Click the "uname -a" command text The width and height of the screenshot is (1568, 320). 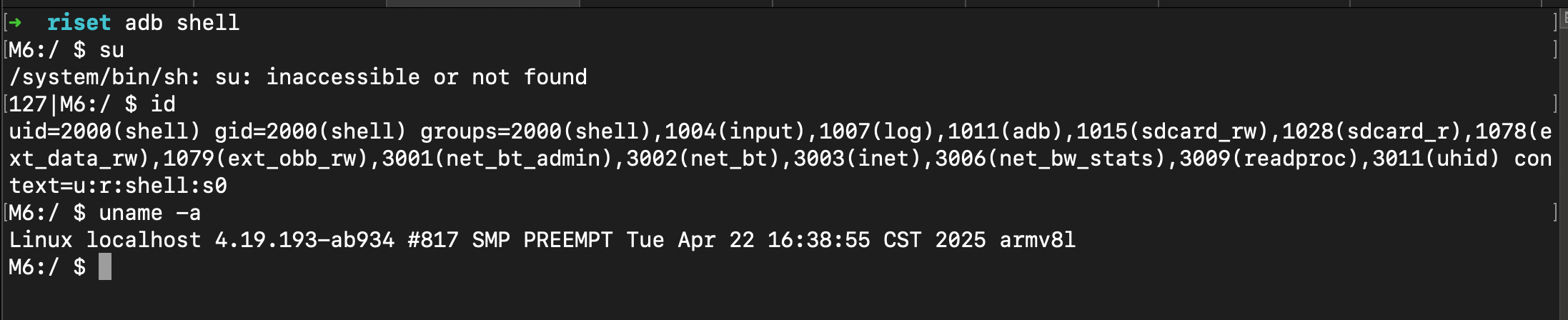point(150,213)
